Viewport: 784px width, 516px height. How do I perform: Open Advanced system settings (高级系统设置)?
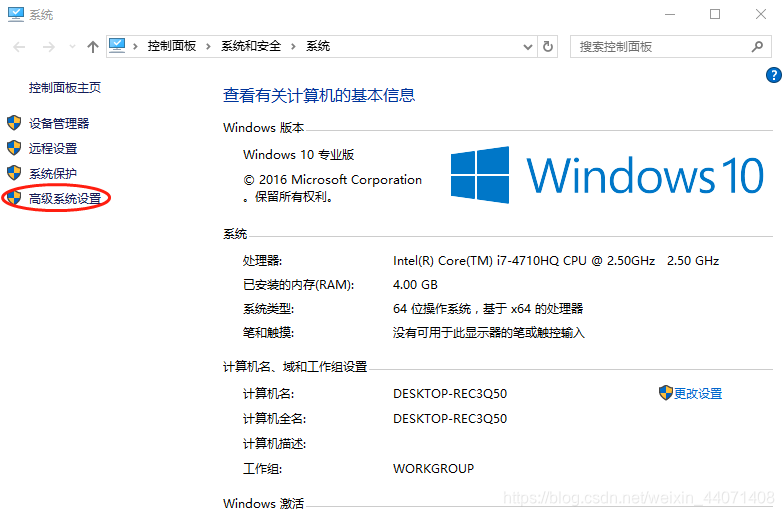tap(64, 198)
